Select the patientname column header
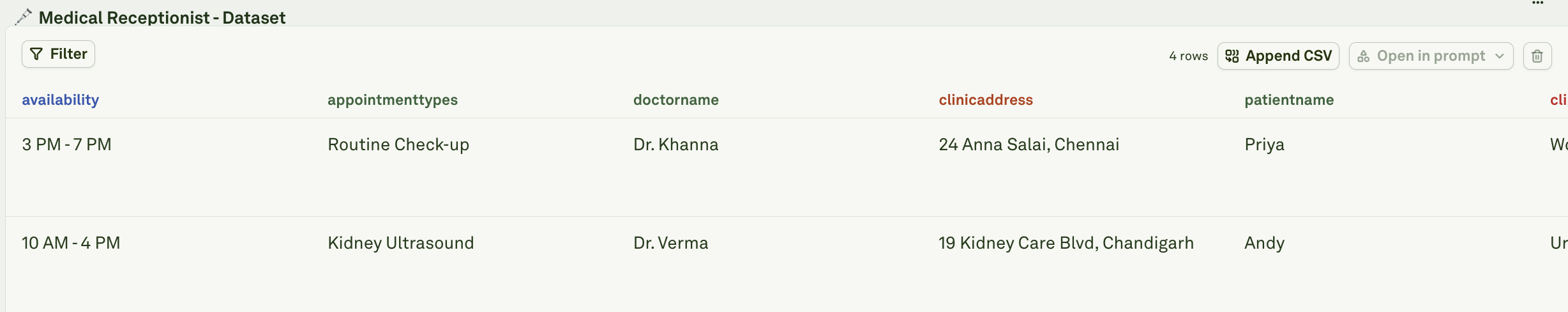The width and height of the screenshot is (1568, 312). 1289,100
